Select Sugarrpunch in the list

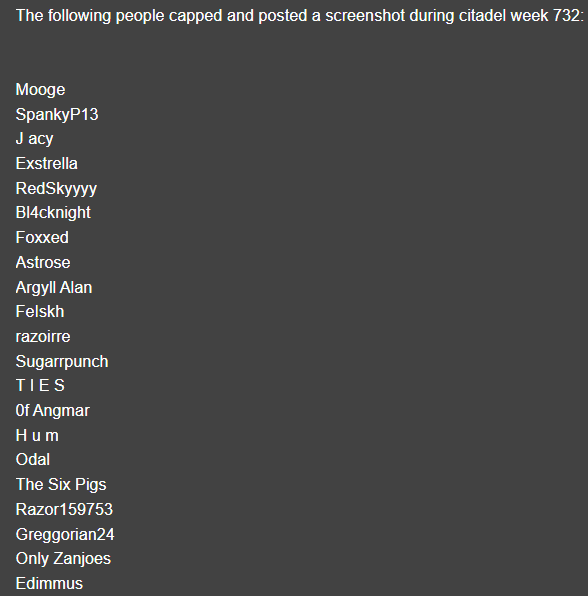click(x=62, y=362)
